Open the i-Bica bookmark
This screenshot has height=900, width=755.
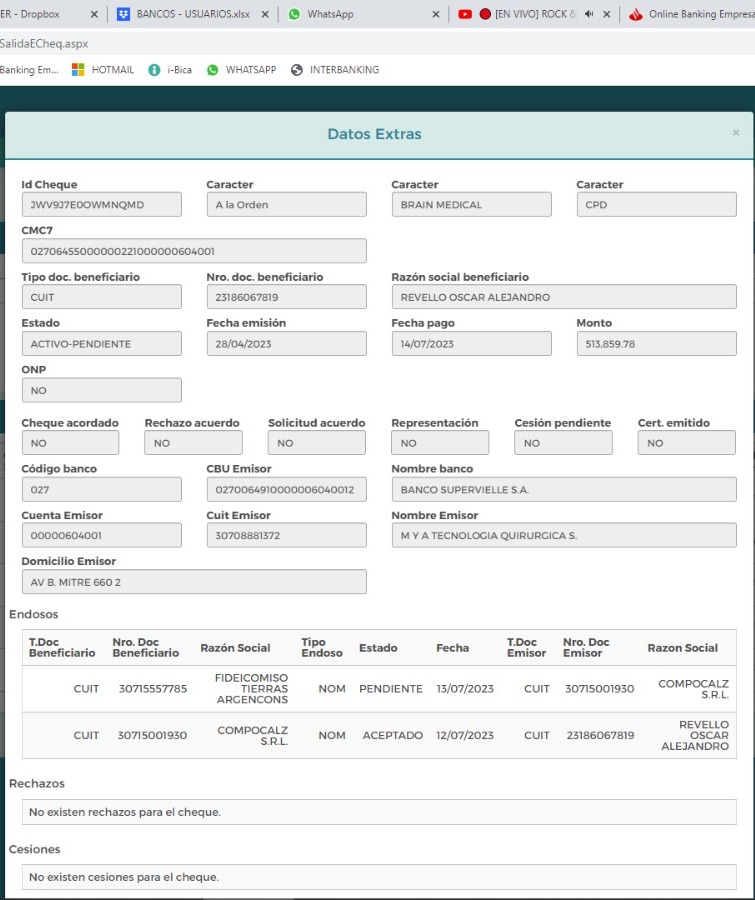pyautogui.click(x=171, y=70)
